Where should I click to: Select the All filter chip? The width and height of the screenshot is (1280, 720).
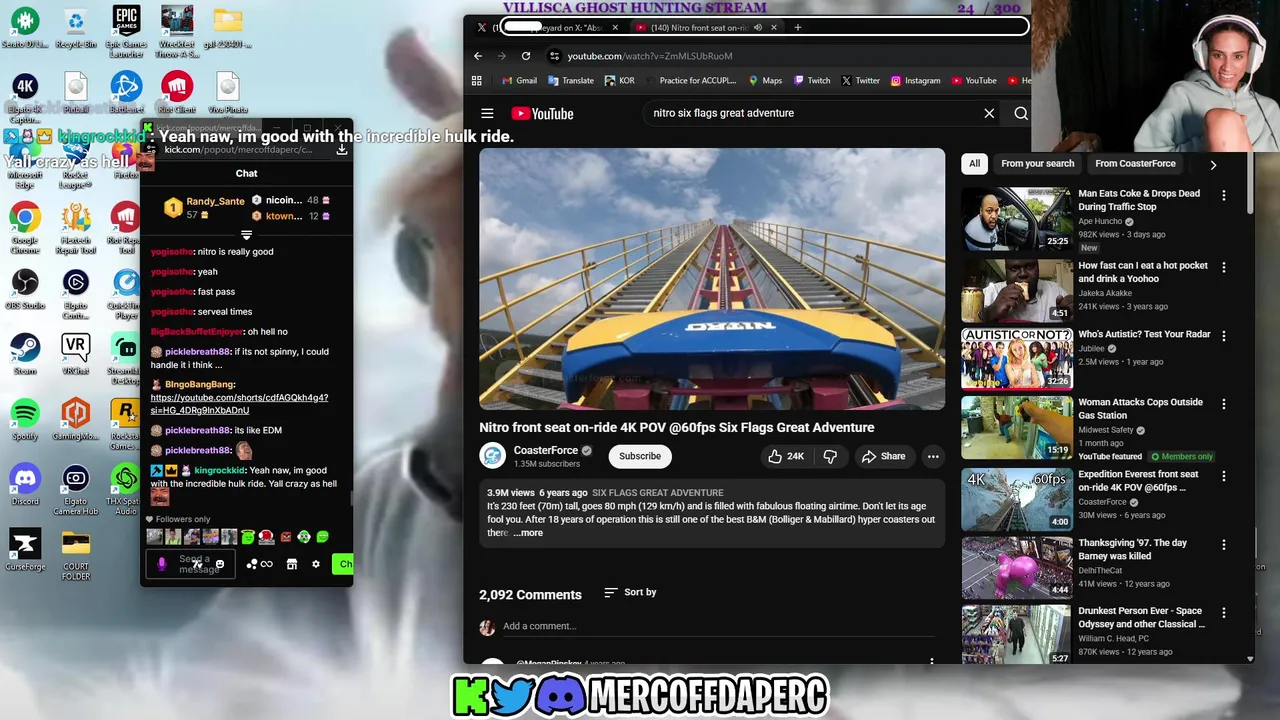(974, 164)
